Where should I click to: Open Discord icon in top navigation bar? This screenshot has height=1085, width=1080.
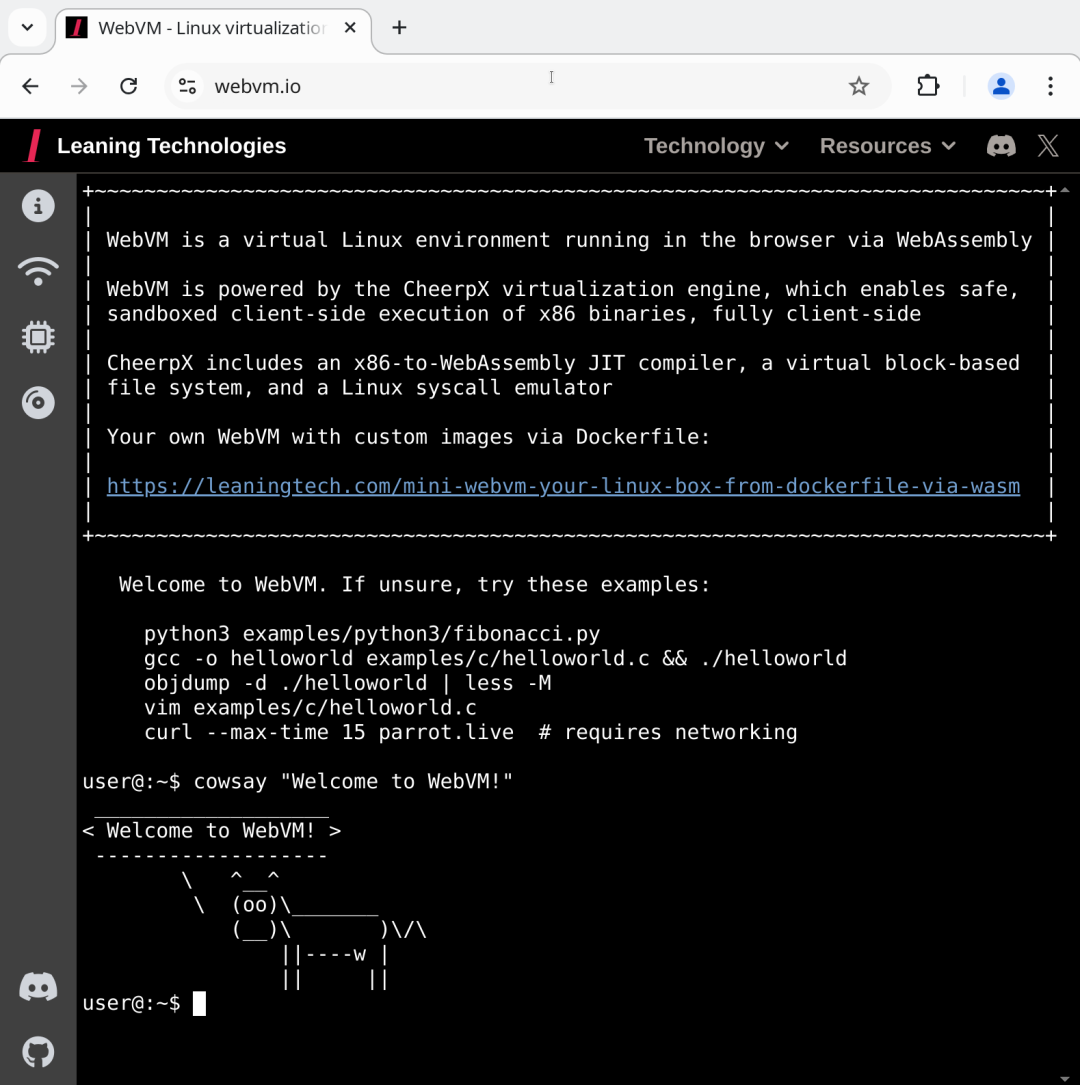[x=1001, y=146]
